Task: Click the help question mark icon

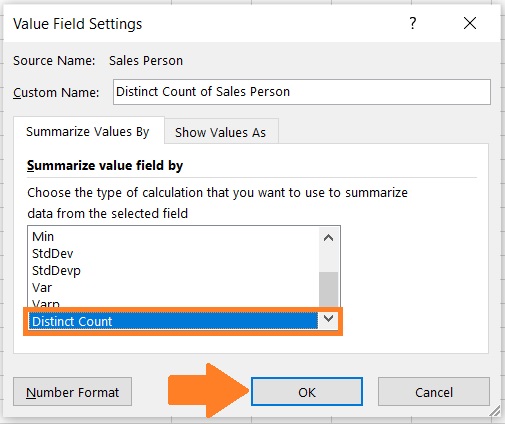Action: pos(413,23)
